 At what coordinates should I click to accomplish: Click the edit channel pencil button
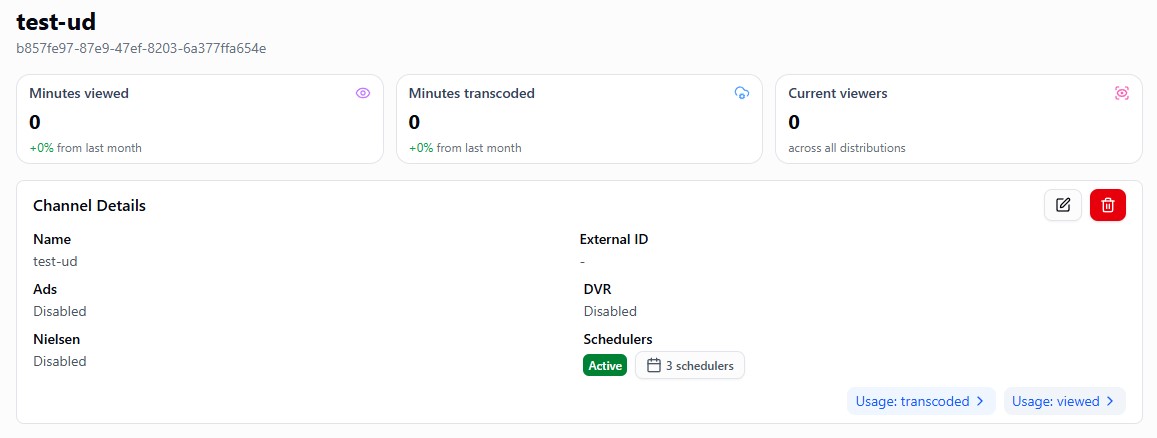pos(1063,205)
